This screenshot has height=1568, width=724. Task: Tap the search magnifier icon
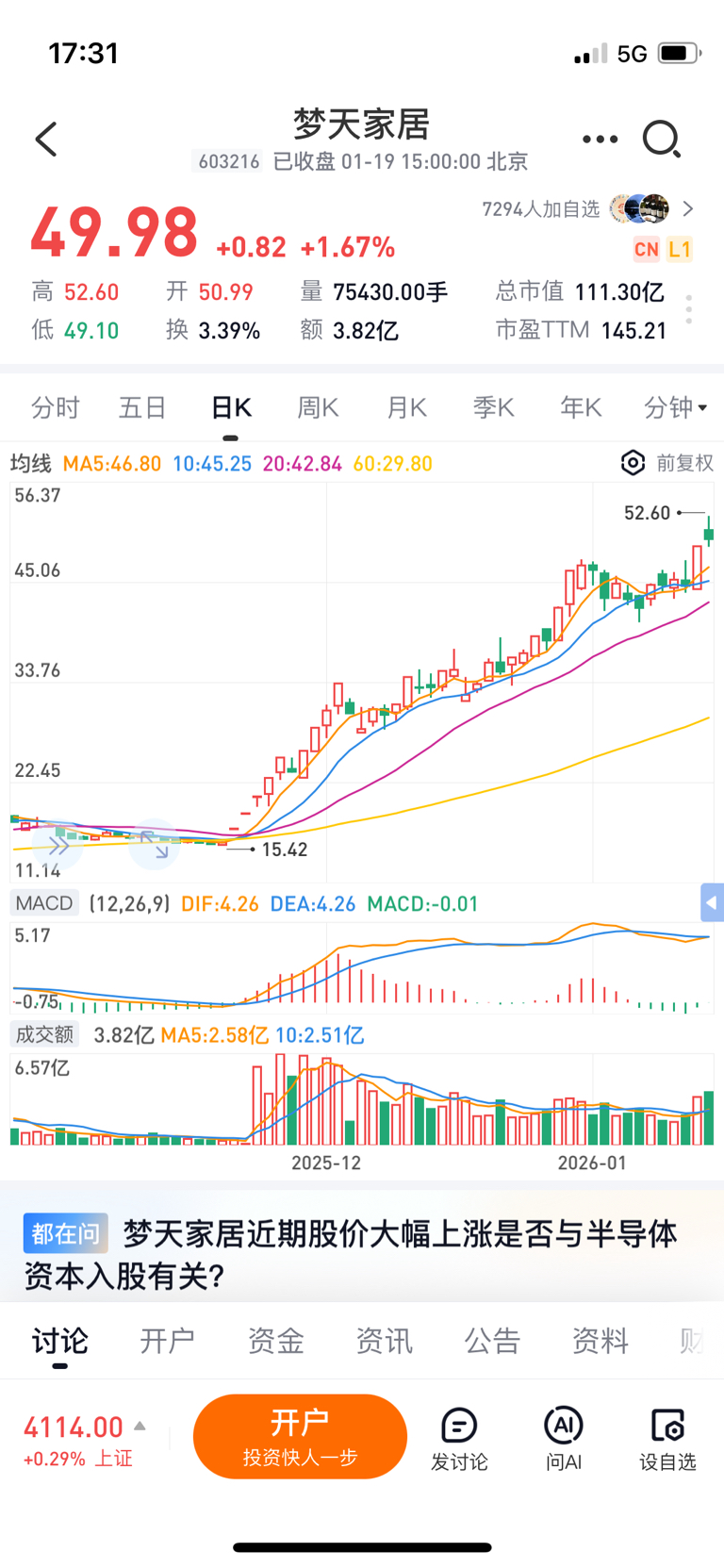[662, 140]
